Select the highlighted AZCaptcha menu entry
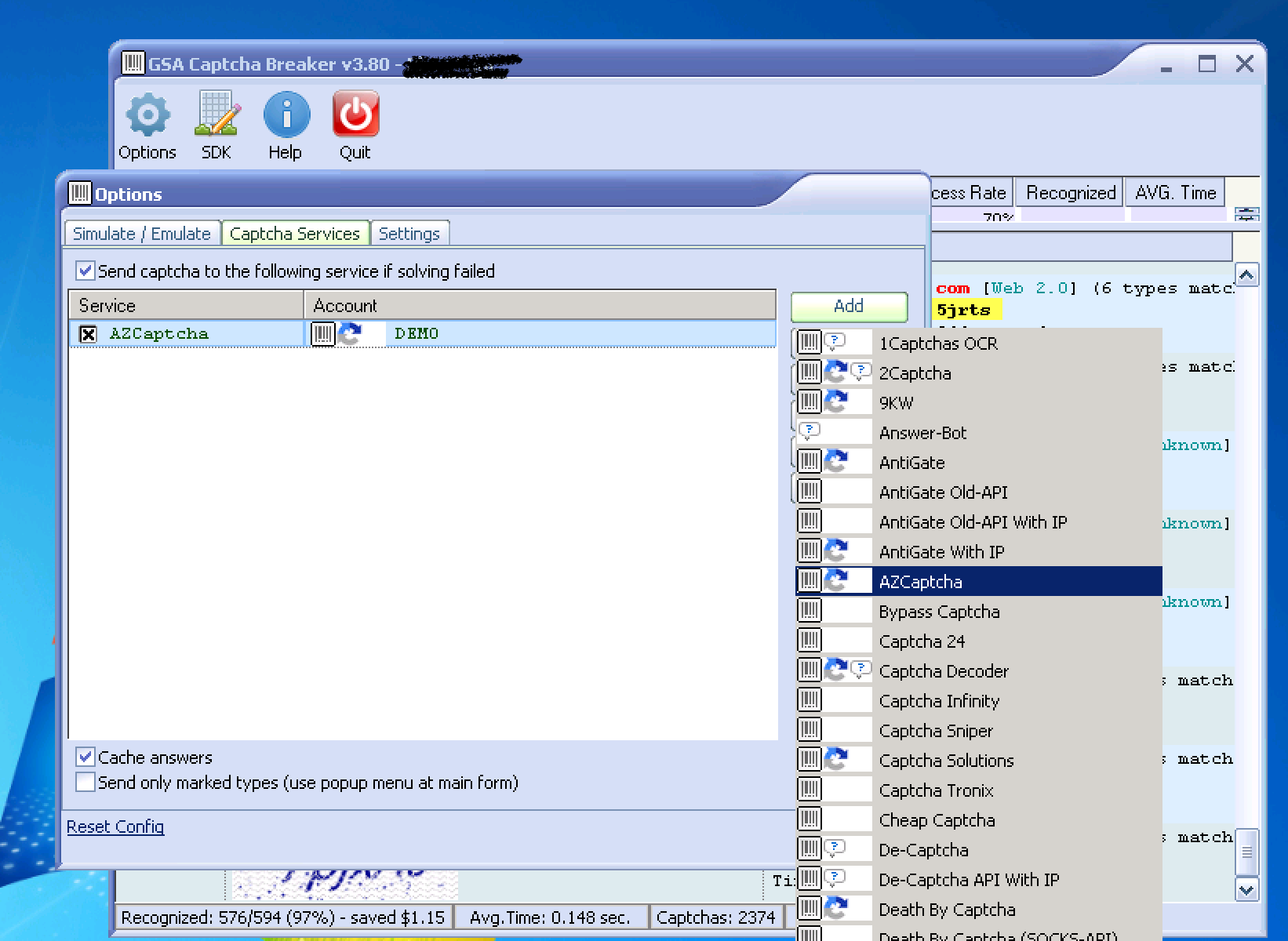The width and height of the screenshot is (1288, 941). [978, 581]
